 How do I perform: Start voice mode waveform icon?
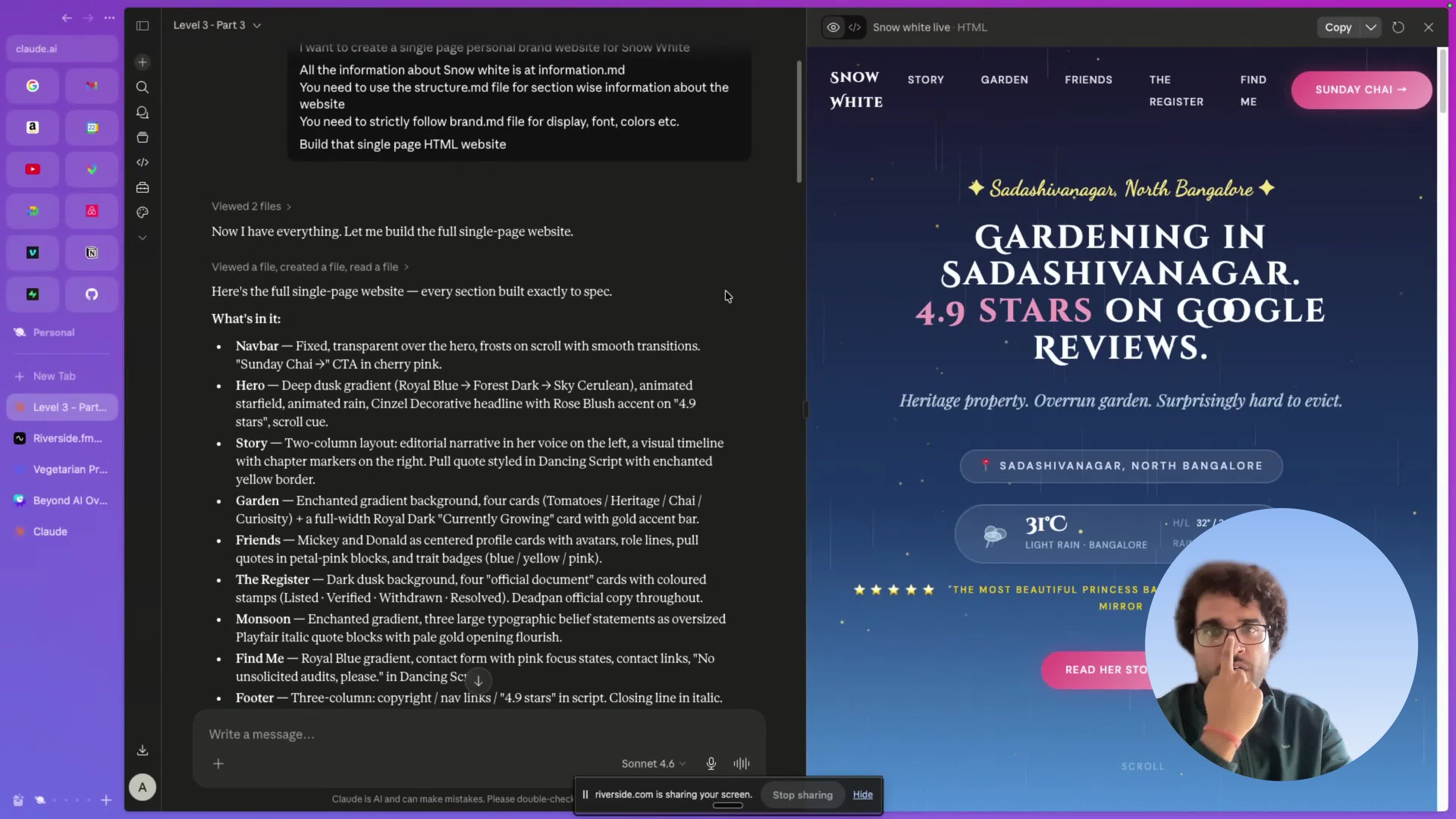click(742, 764)
